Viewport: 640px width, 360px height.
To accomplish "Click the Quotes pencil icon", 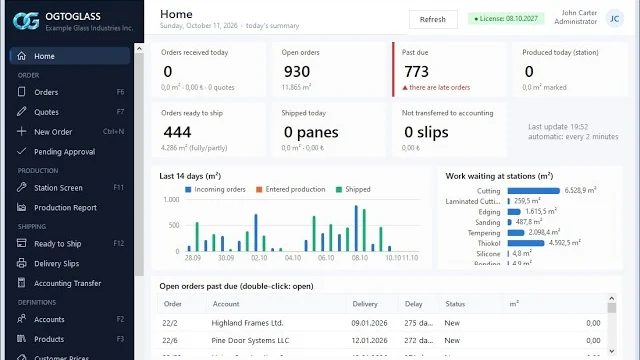I will 22,111.
